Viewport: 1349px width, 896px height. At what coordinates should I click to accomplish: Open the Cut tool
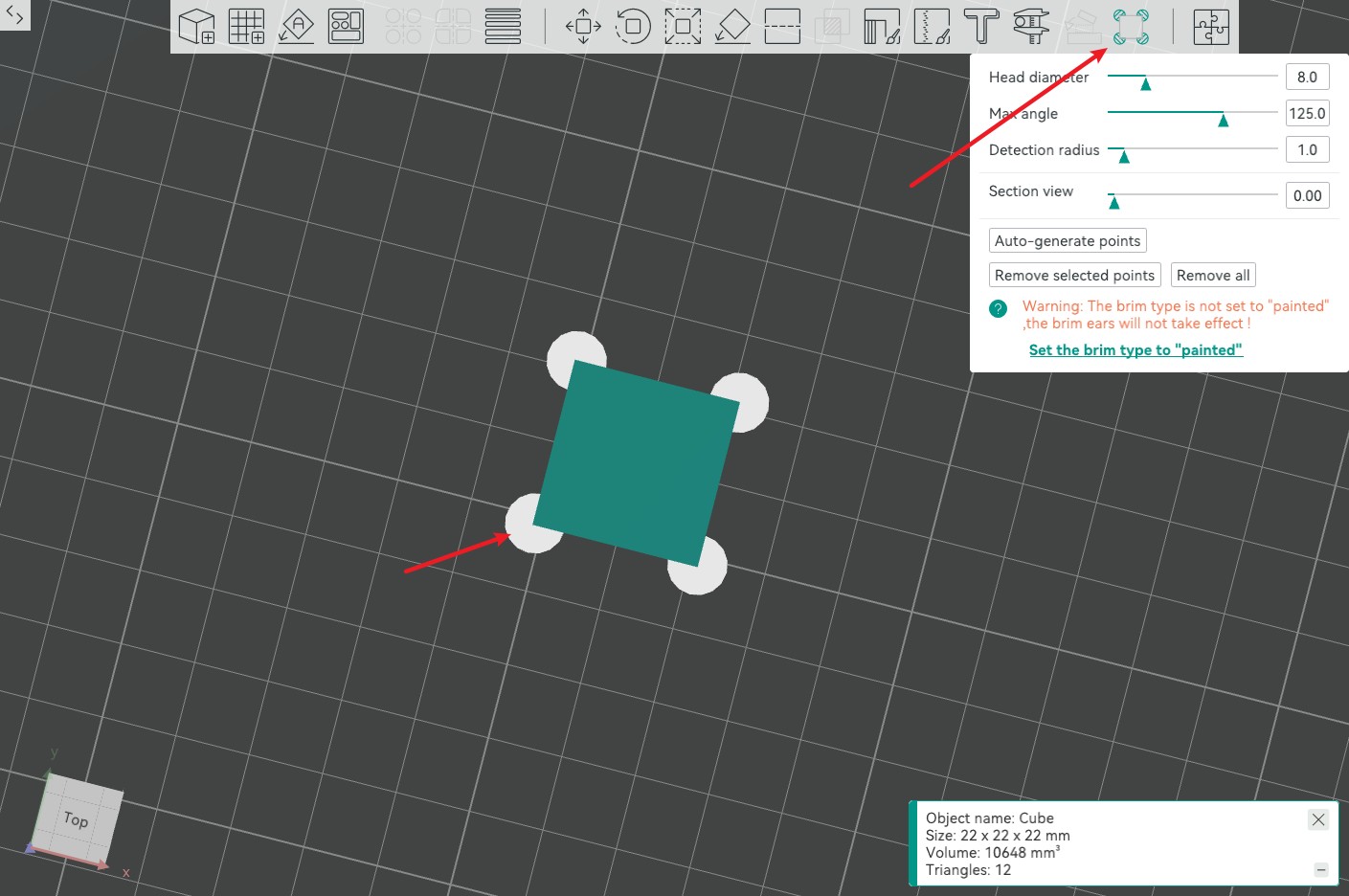[x=782, y=27]
